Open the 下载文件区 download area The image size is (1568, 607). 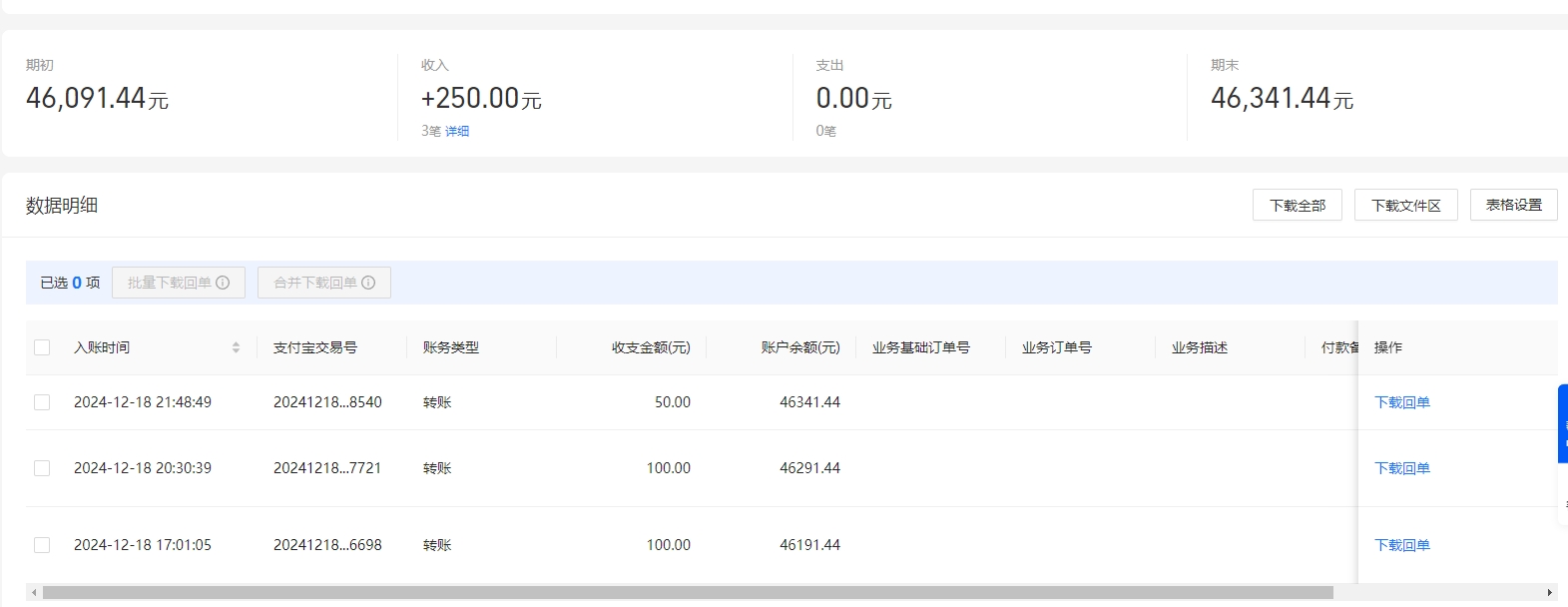tap(1405, 205)
